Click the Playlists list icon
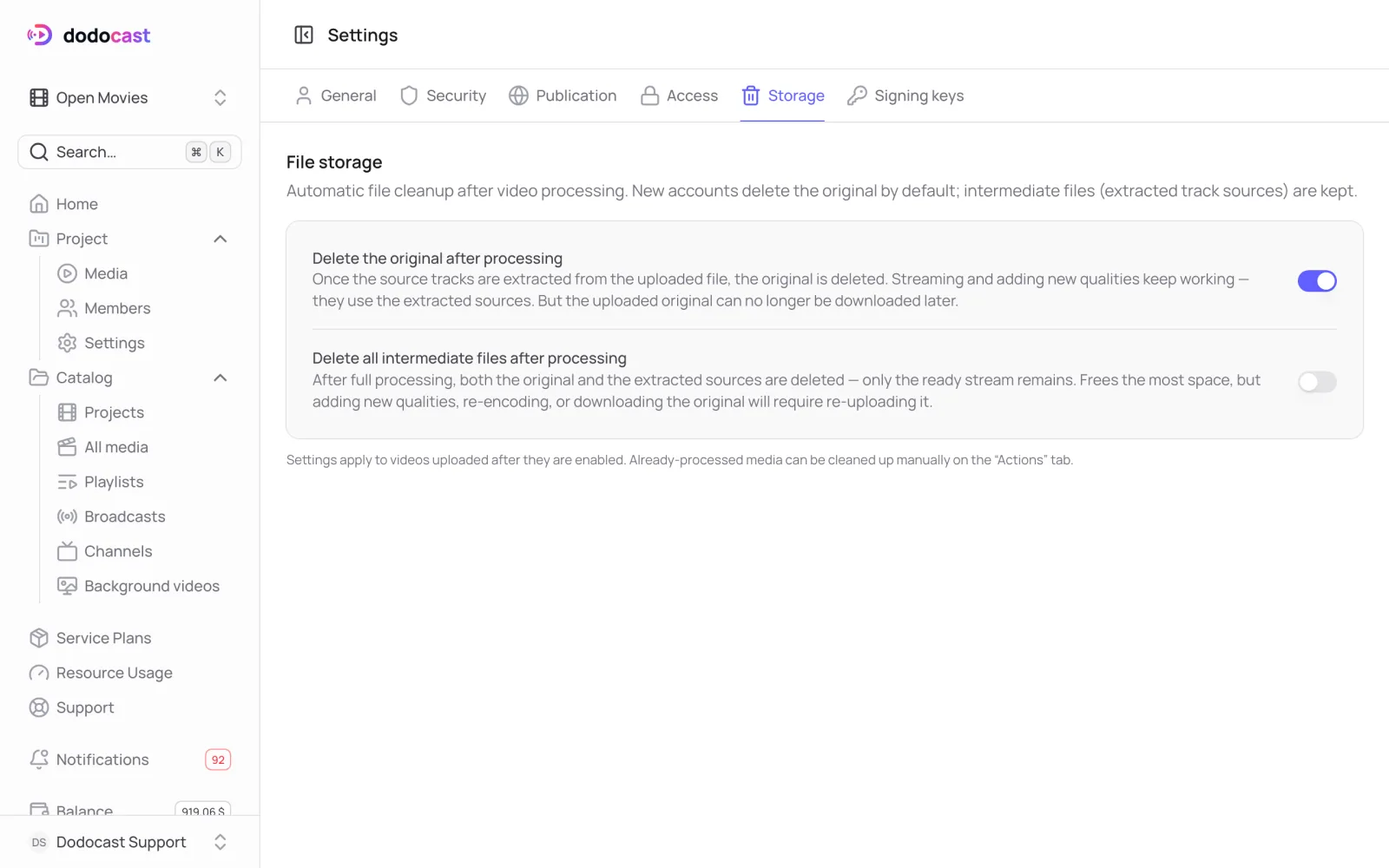The image size is (1389, 868). coord(67,482)
